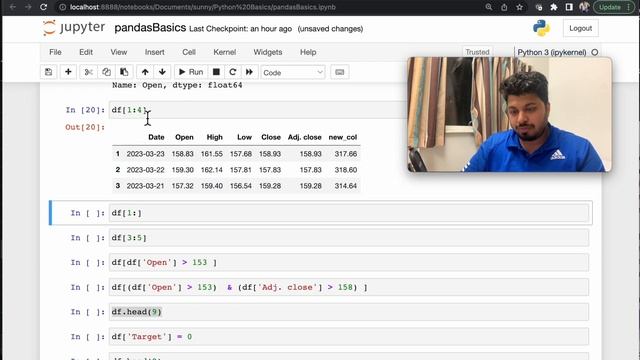The width and height of the screenshot is (640, 360).
Task: Click the Python logo icon
Action: (541, 28)
